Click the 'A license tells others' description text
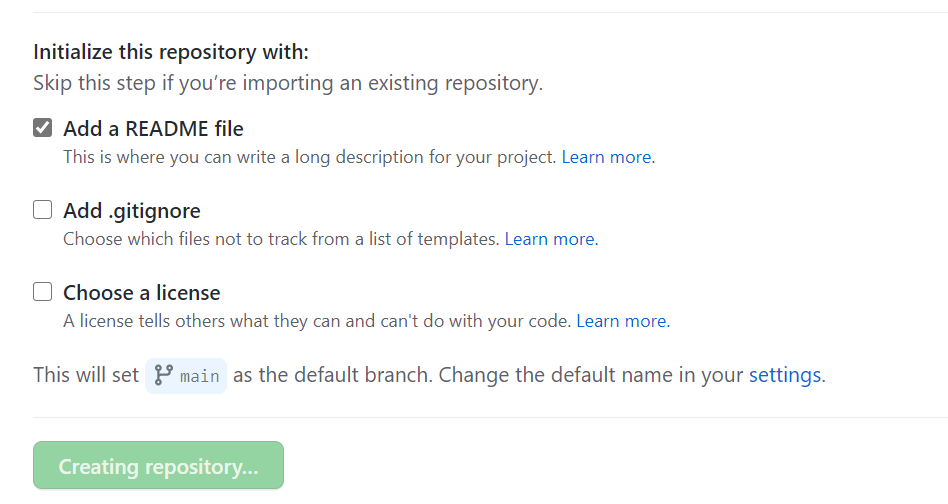948x504 pixels. click(x=317, y=321)
